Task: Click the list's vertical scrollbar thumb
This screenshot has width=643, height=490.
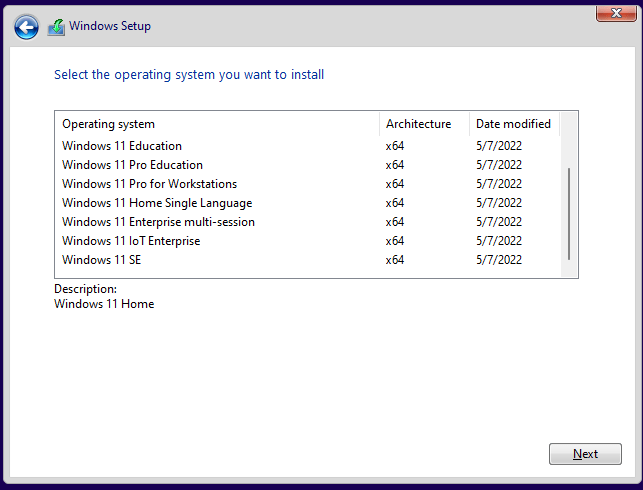Action: [x=569, y=213]
